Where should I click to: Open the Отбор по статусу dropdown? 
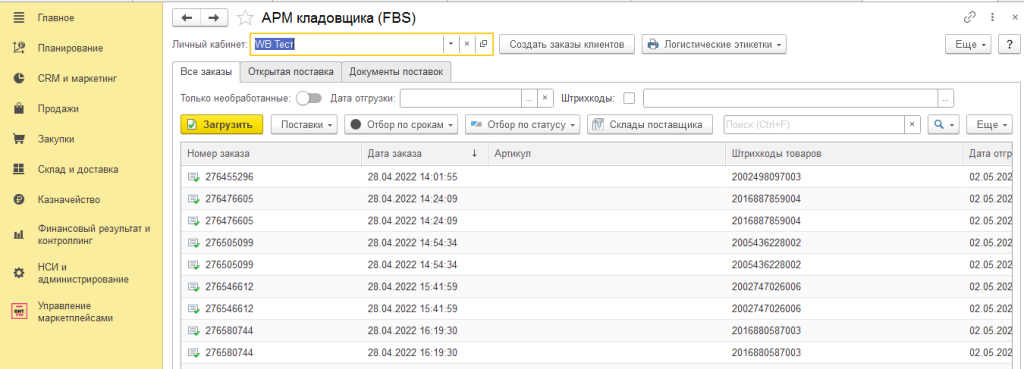[x=522, y=124]
